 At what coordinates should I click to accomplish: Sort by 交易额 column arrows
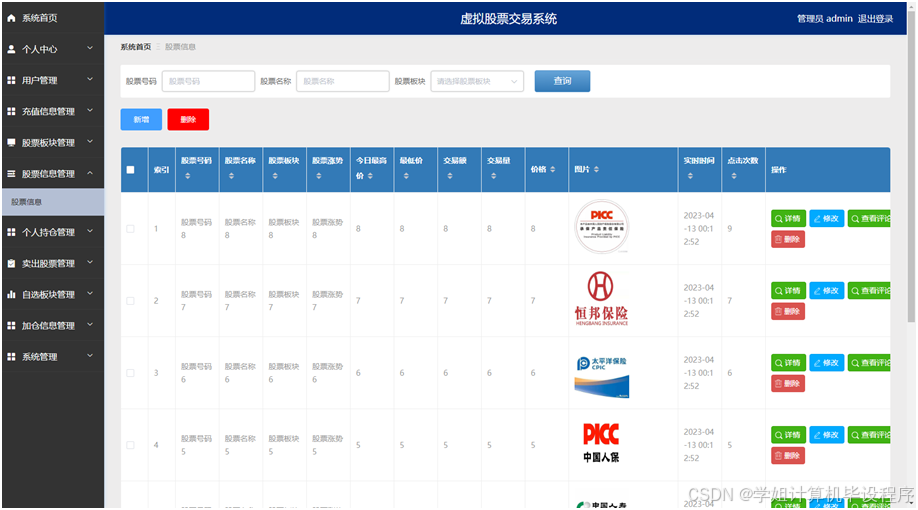(450, 176)
